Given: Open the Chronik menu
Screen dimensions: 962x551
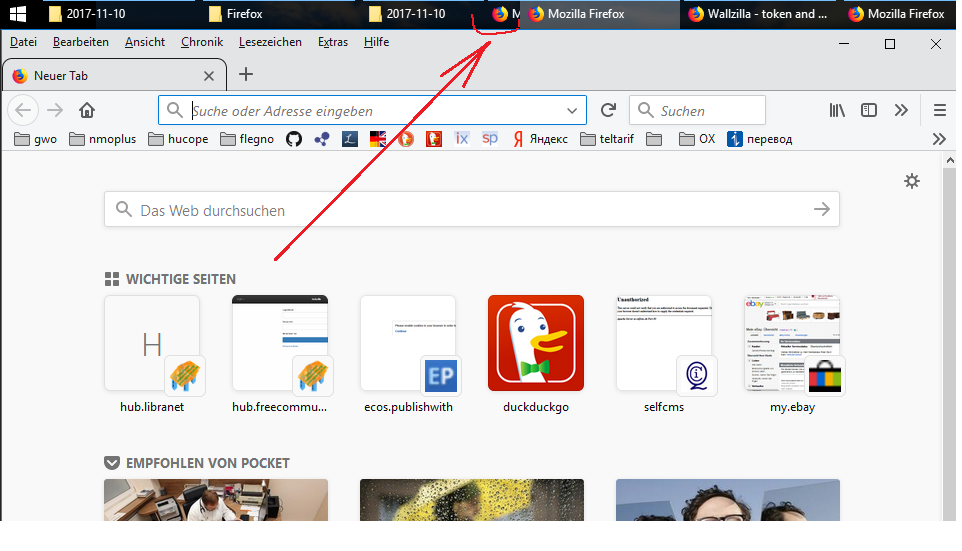Looking at the screenshot, I should point(202,42).
